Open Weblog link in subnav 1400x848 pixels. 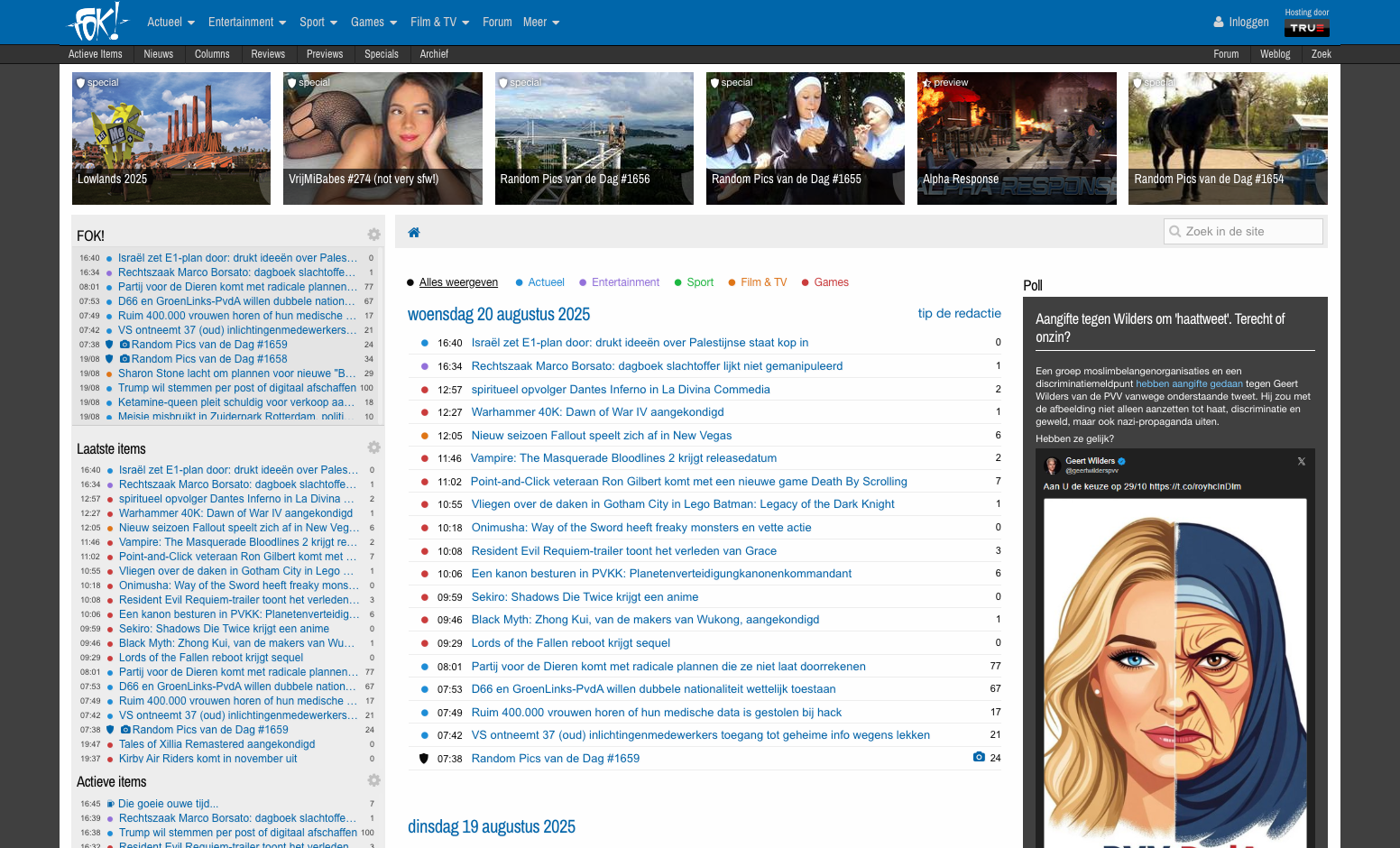pyautogui.click(x=1275, y=54)
